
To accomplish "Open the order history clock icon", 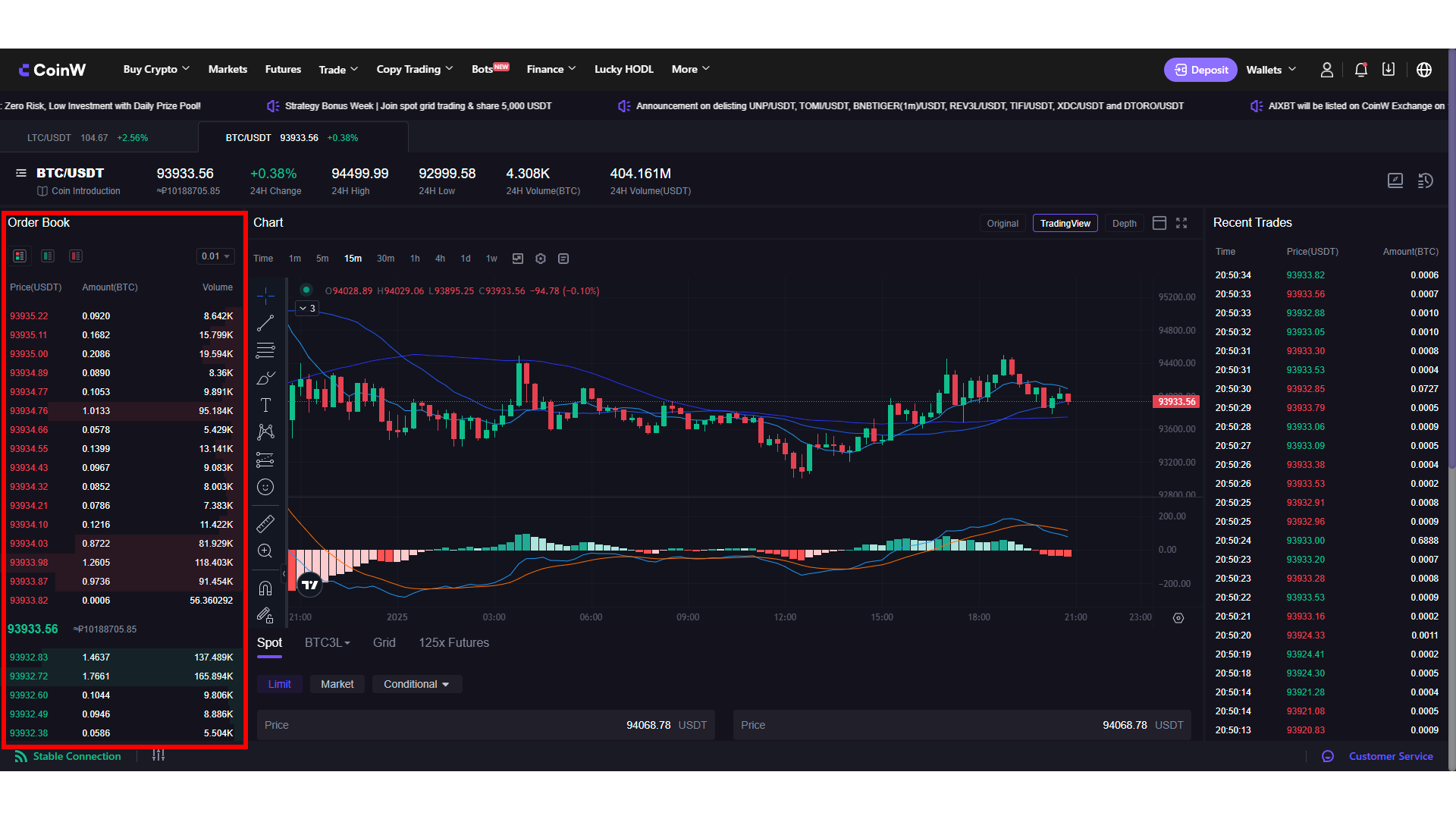I will coord(1426,180).
